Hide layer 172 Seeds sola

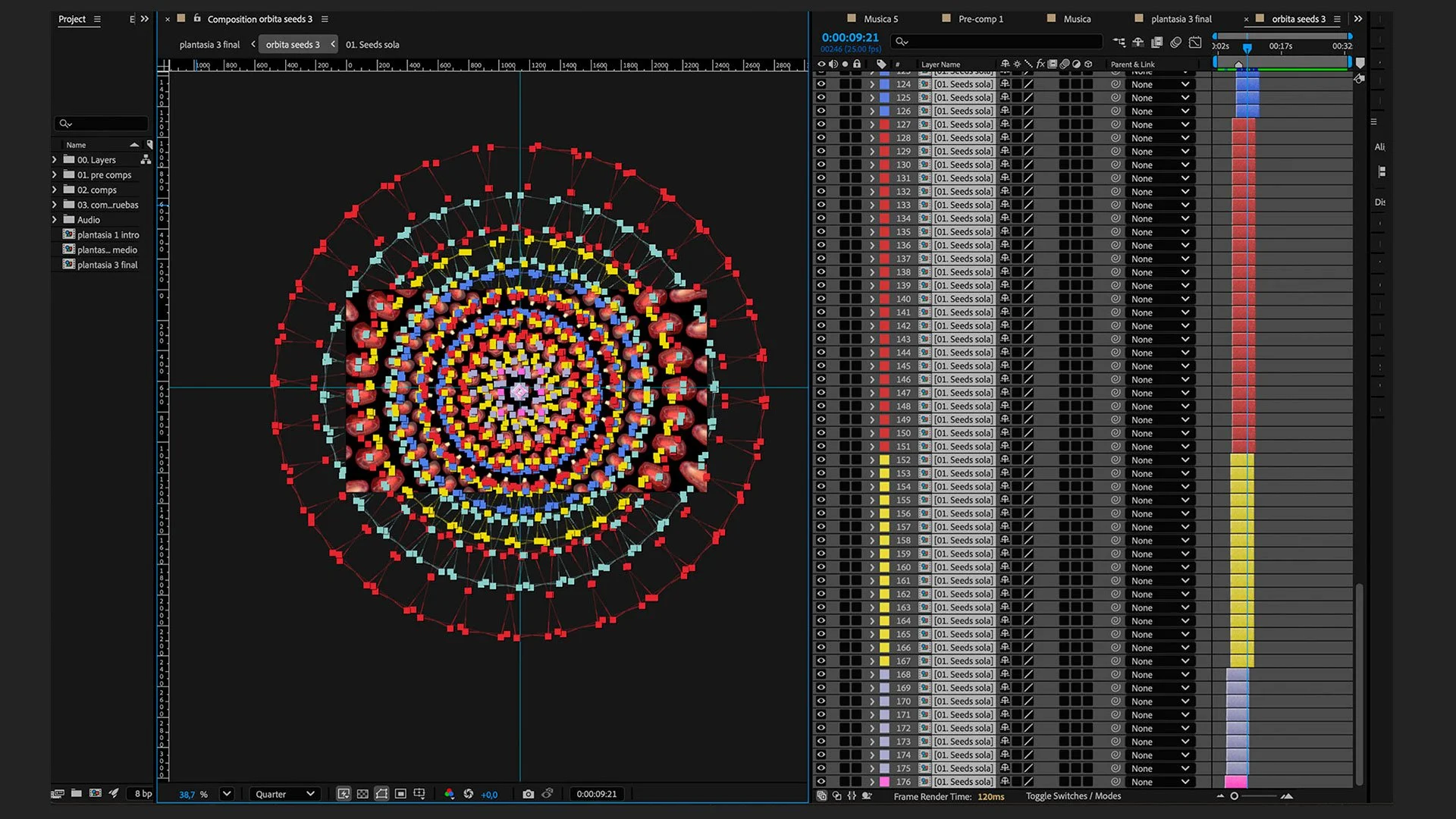coord(821,728)
